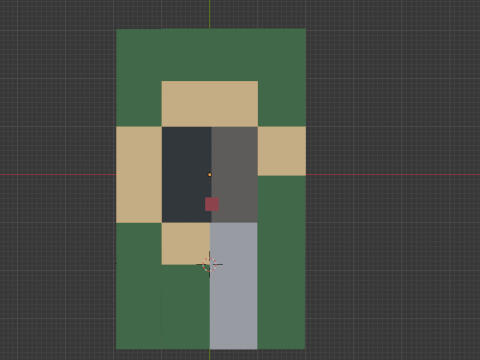The height and width of the screenshot is (360, 480).
Task: Select the tan block right of the gray rectangle
Action: 282,151
